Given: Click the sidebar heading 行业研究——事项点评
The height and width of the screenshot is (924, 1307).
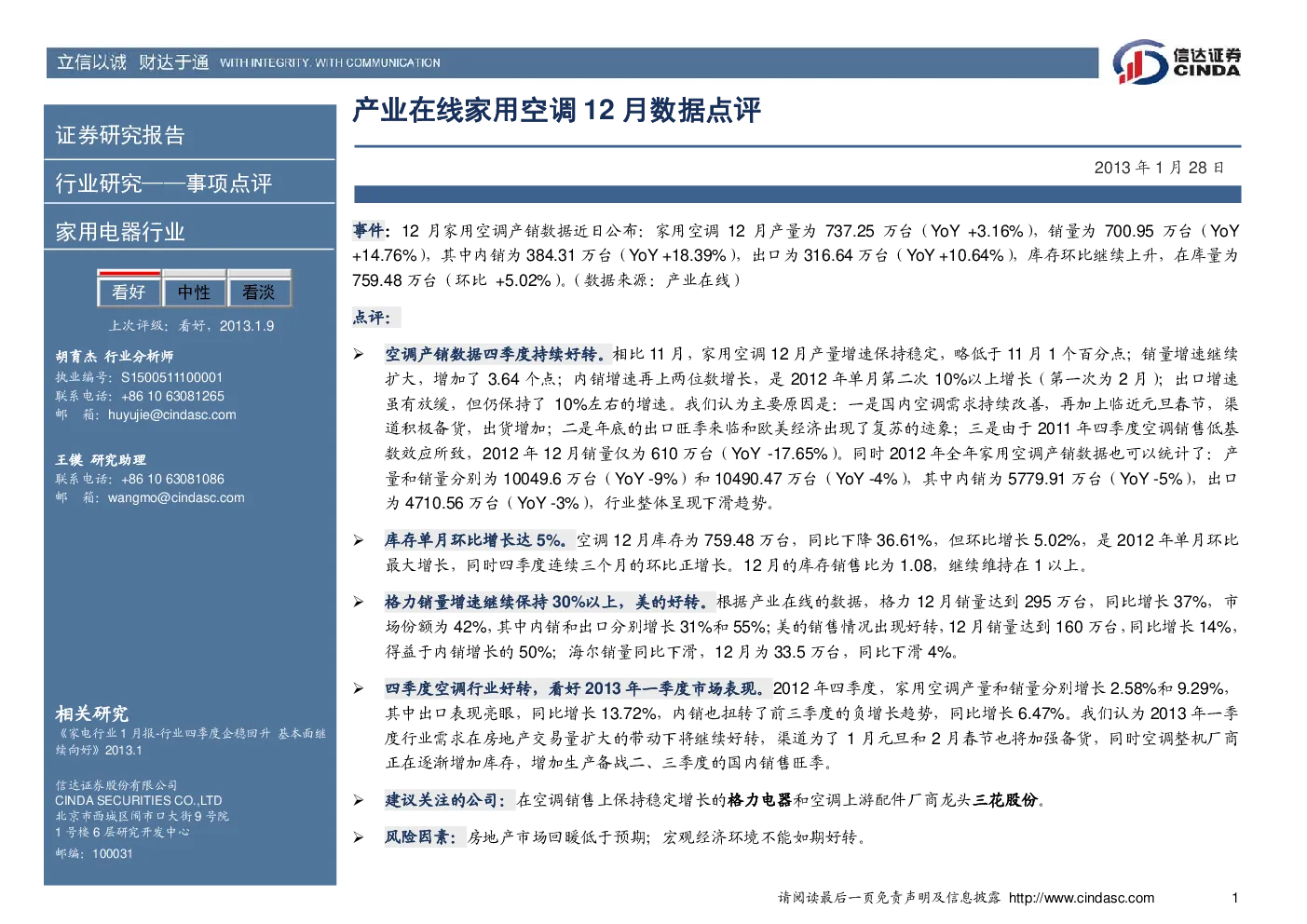Looking at the screenshot, I should coord(164,183).
